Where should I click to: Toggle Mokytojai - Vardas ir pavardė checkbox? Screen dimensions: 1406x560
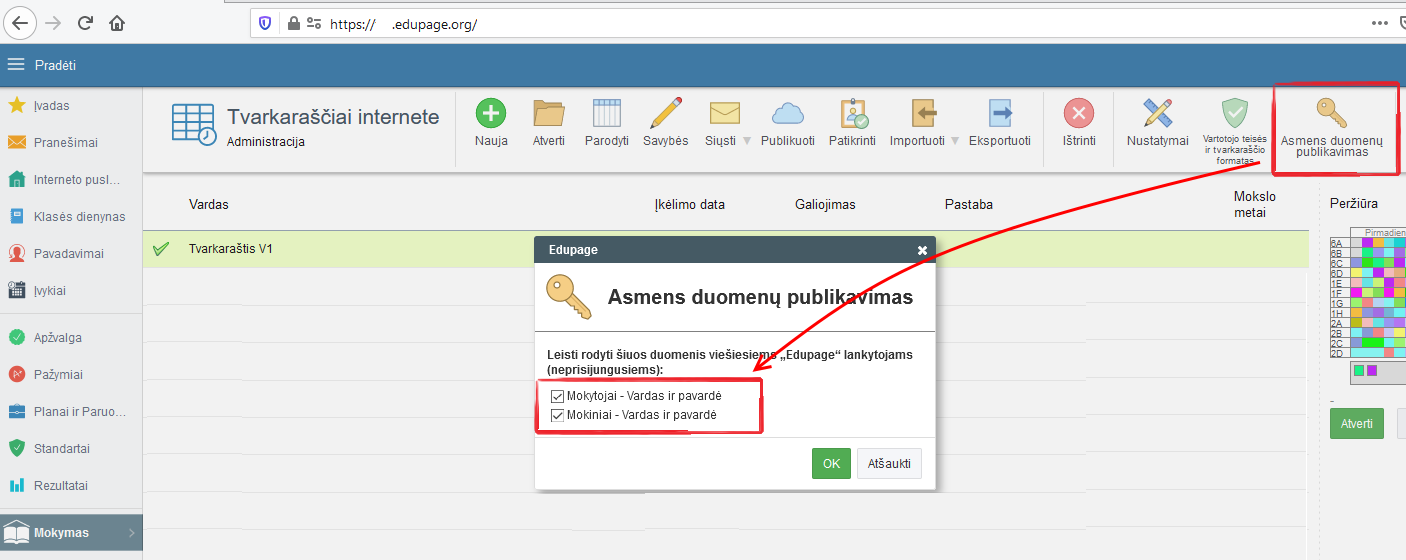coord(558,396)
